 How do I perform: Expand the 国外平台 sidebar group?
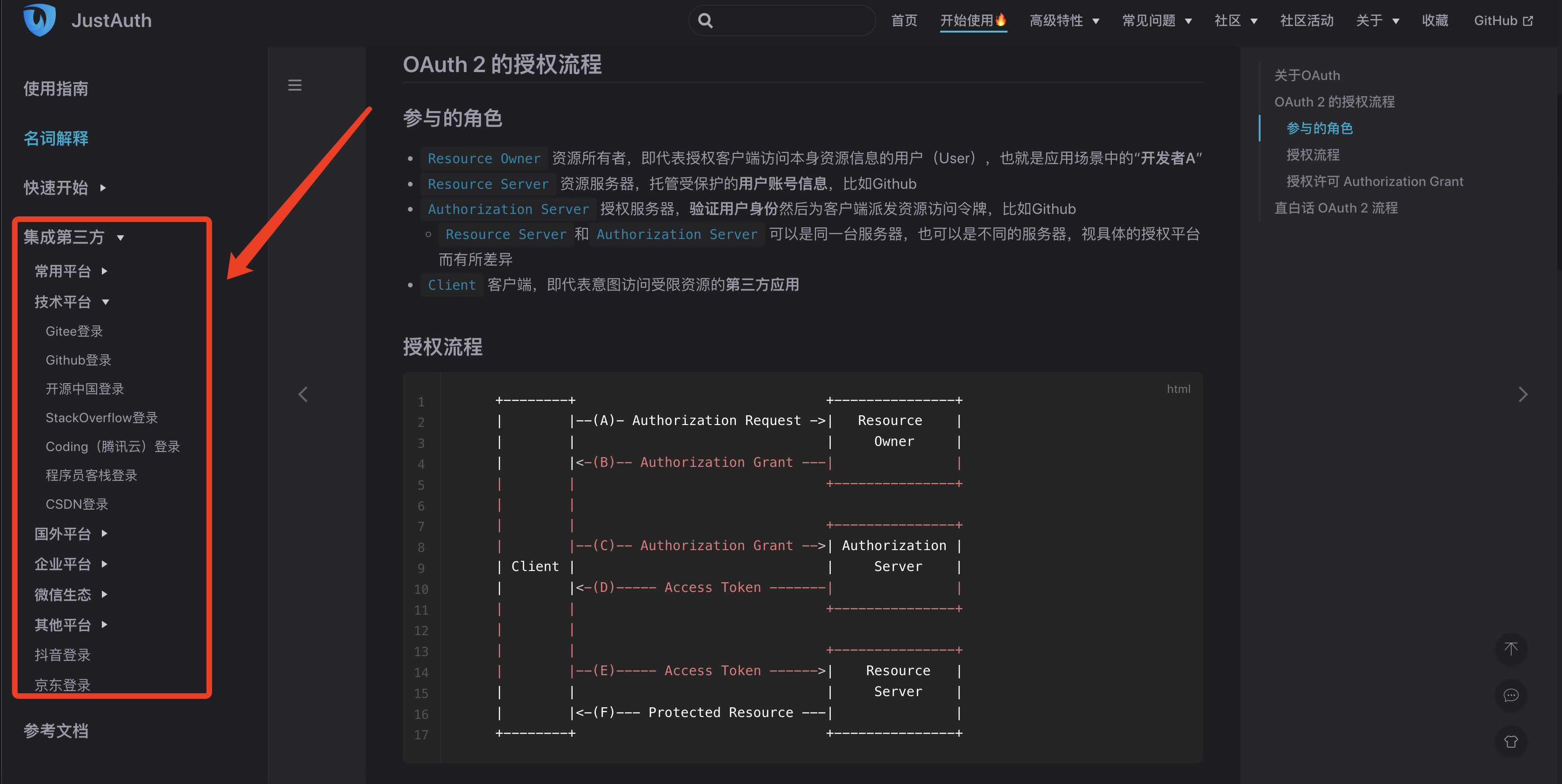[x=71, y=533]
